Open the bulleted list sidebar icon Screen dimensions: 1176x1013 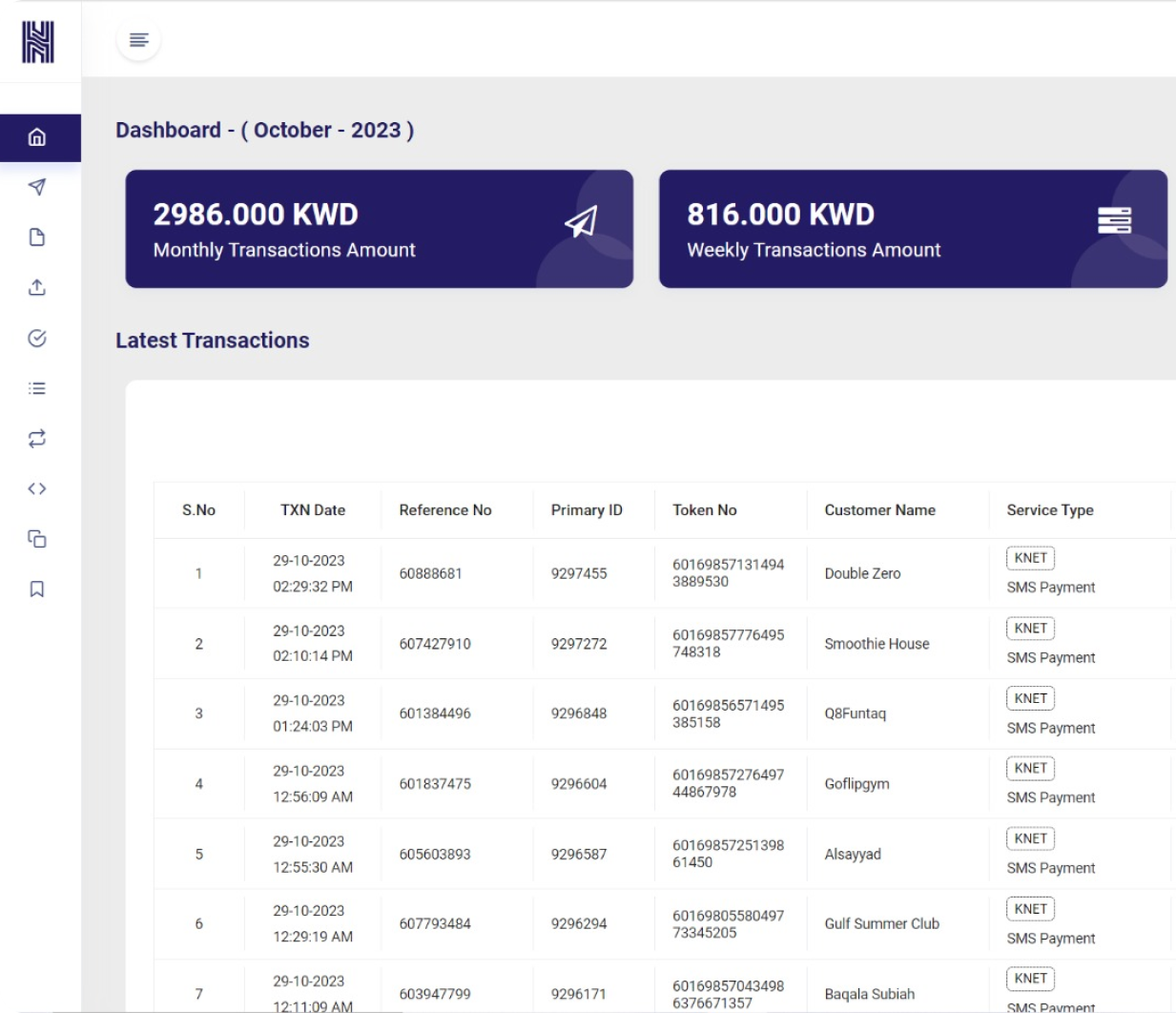(x=37, y=388)
